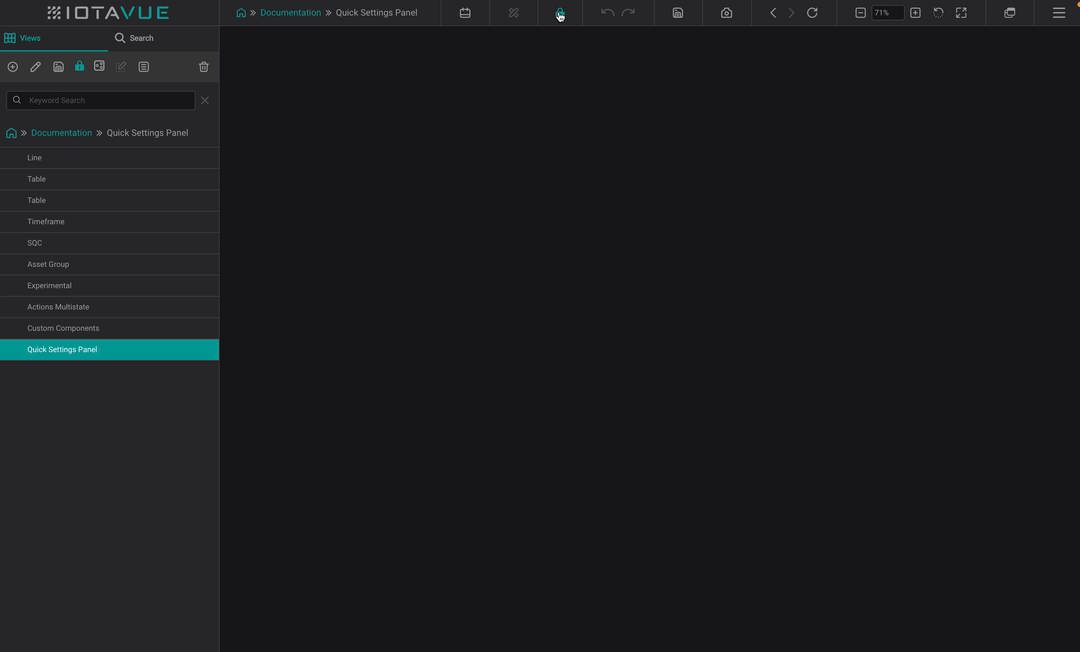Select the second Table view

(110, 200)
